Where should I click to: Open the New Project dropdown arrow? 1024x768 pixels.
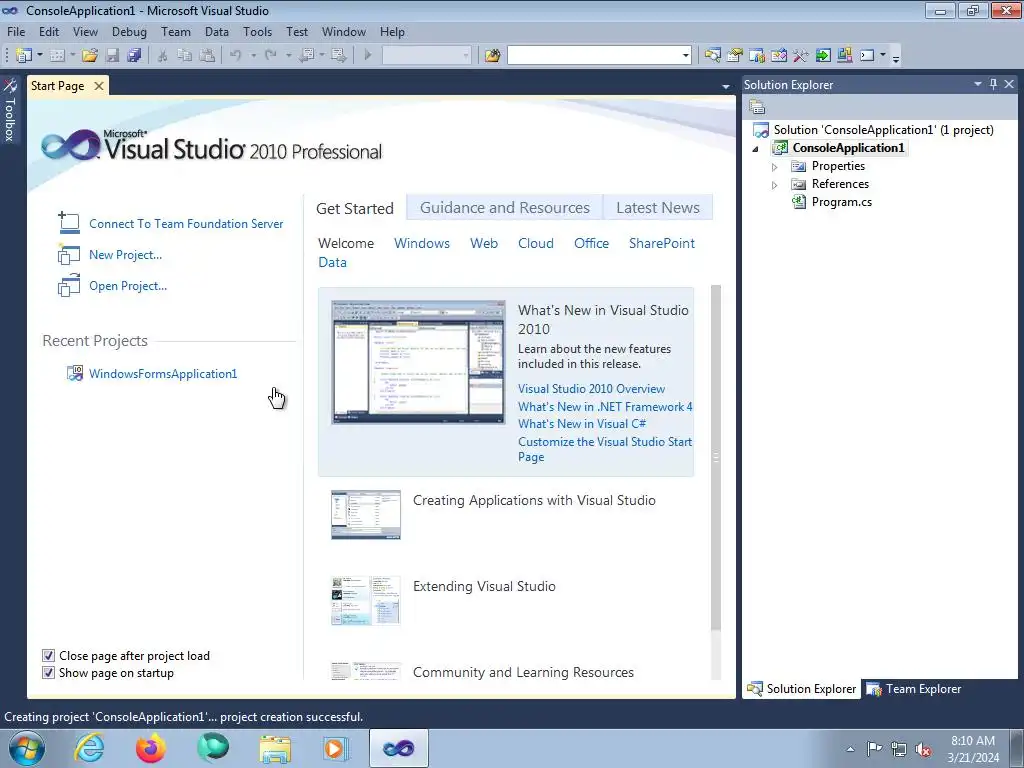pos(40,56)
